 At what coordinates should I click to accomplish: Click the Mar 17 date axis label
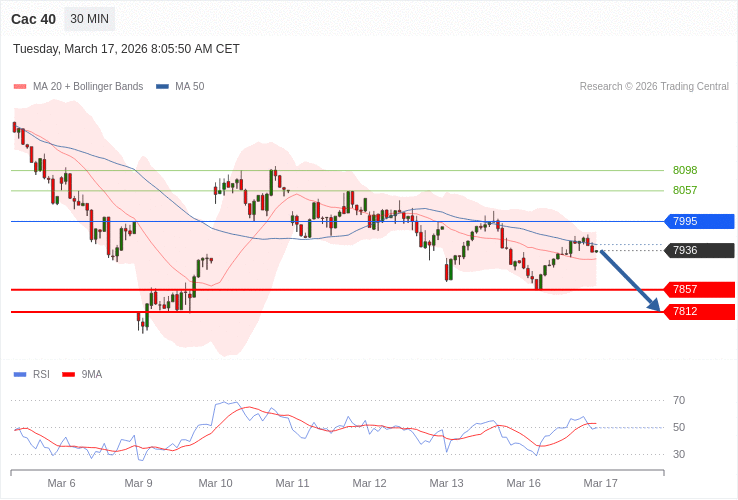(x=600, y=483)
